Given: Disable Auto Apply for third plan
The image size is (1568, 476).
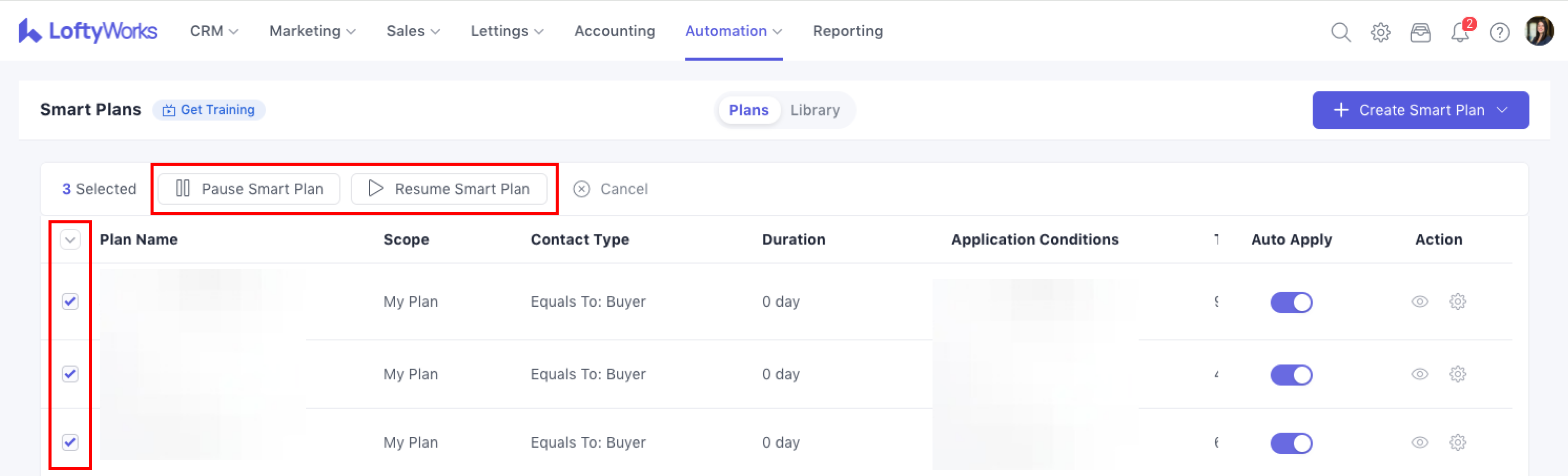Looking at the screenshot, I should click(1291, 443).
